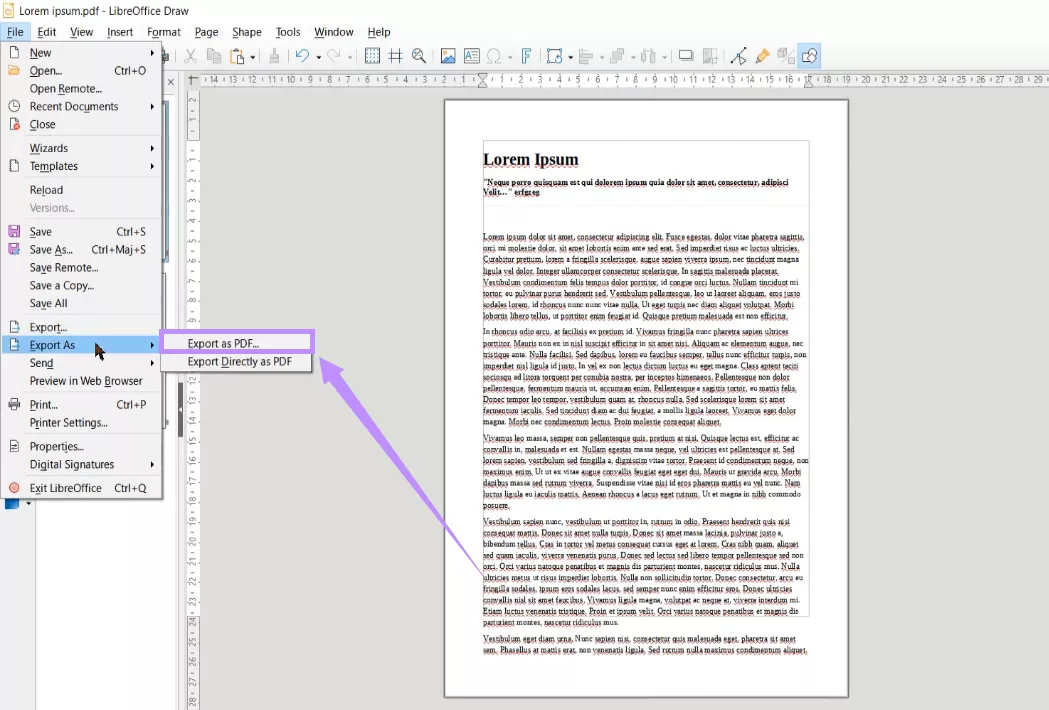Open the Zoom & Pan tool
The width and height of the screenshot is (1049, 710).
click(419, 55)
